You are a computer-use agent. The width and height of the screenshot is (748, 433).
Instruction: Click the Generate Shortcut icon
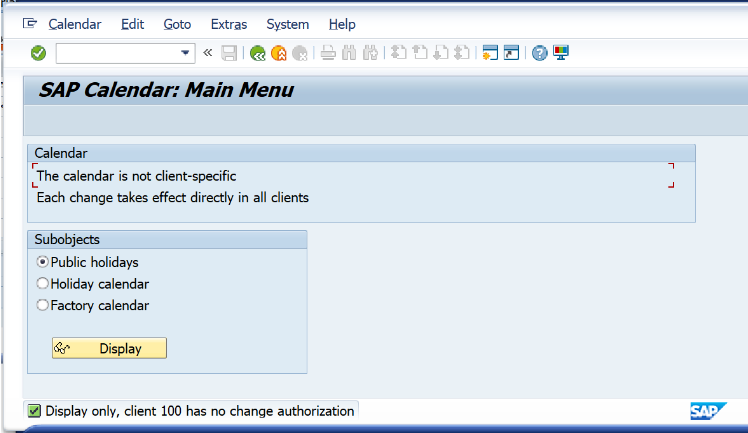[511, 52]
